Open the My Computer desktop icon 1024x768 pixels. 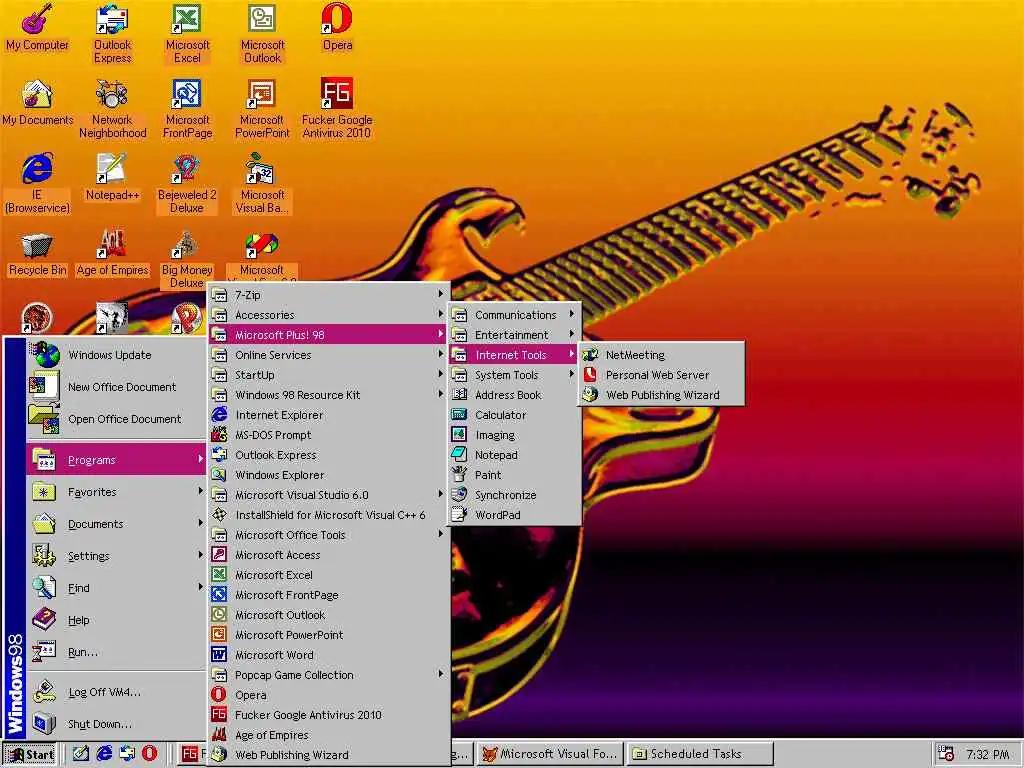[37, 29]
